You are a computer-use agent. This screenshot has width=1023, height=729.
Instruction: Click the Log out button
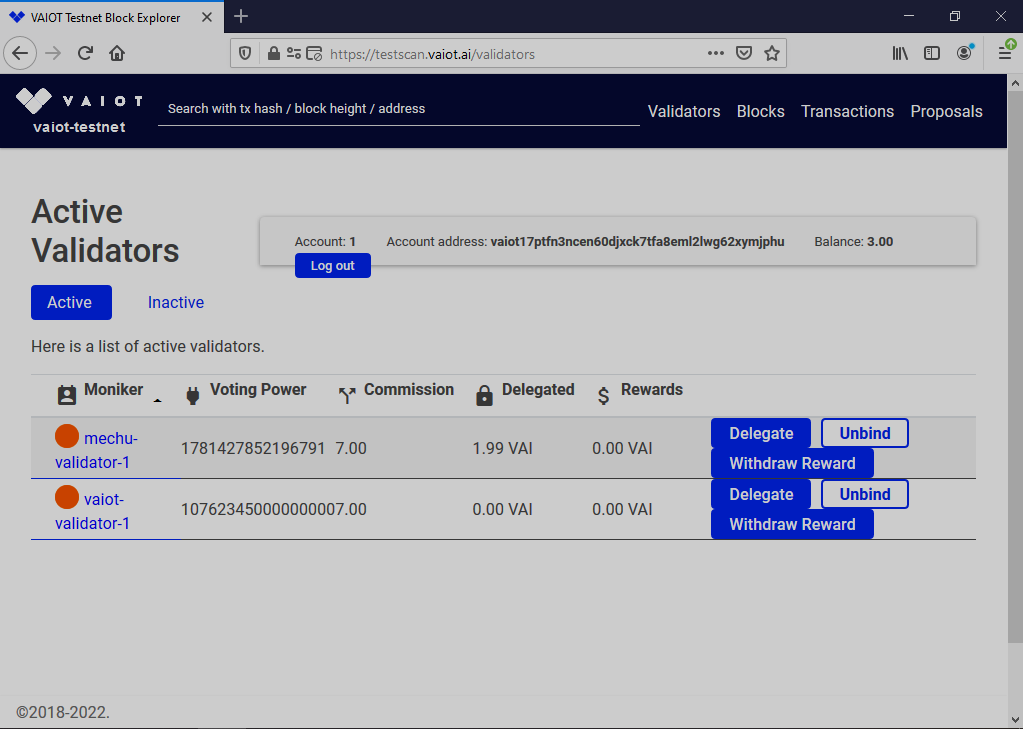pyautogui.click(x=333, y=266)
